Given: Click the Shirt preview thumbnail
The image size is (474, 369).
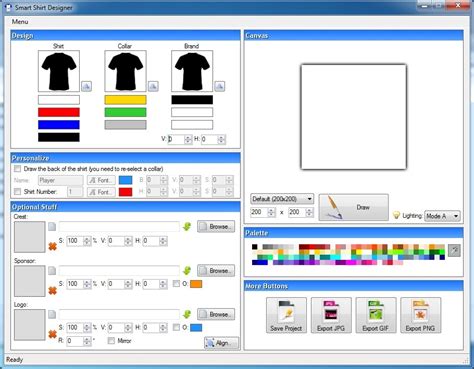Looking at the screenshot, I should click(59, 71).
